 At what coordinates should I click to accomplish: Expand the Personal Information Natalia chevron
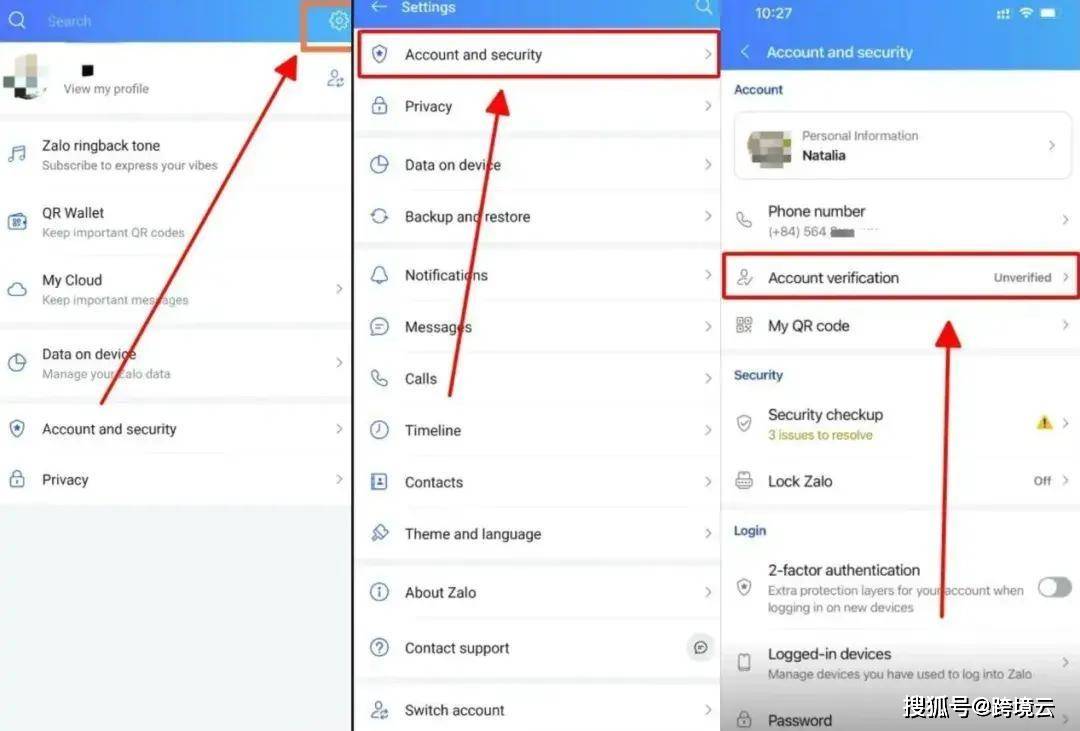(1052, 145)
